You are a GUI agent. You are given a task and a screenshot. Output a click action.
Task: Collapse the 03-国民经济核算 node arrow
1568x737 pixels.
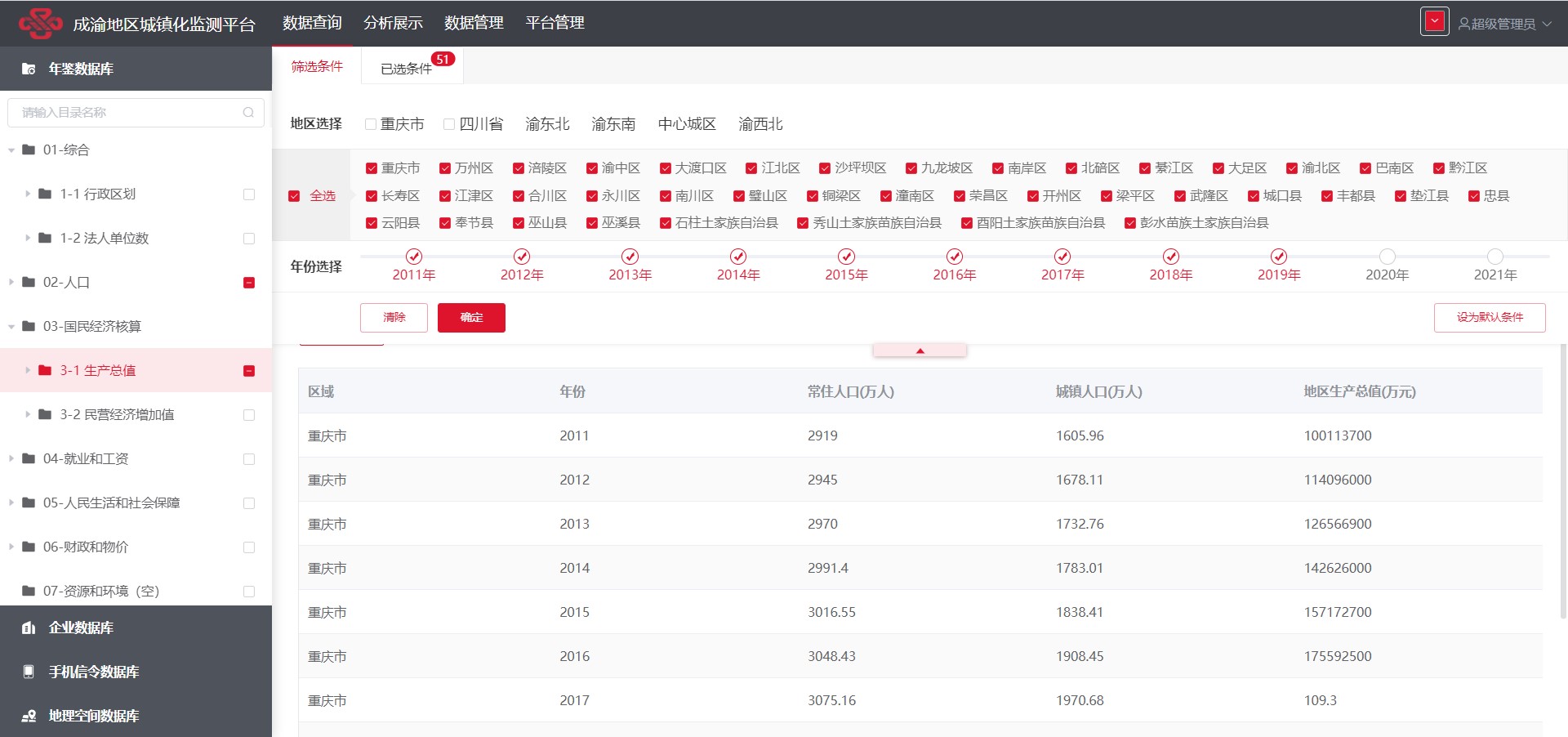coord(11,327)
